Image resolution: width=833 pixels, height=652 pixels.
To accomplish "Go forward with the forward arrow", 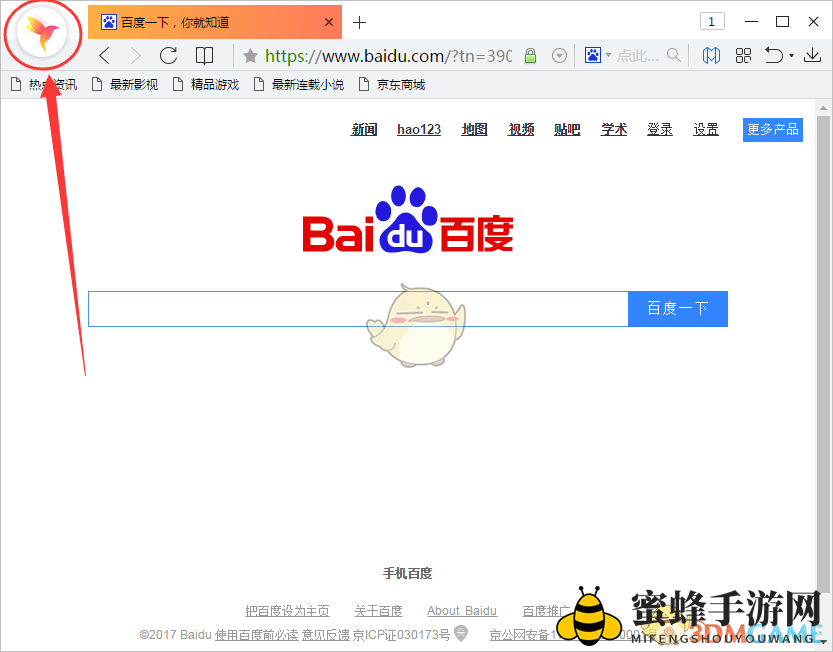I will click(x=135, y=55).
